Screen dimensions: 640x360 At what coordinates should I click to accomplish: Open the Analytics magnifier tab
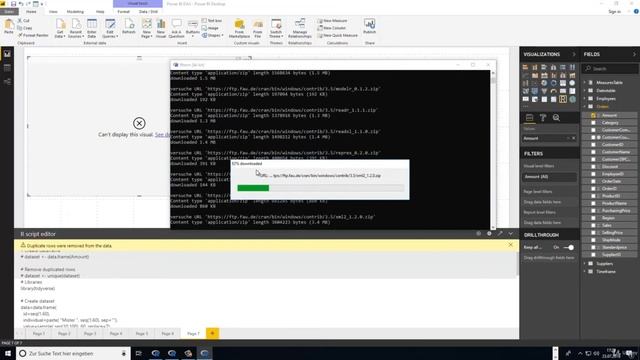tap(556, 118)
